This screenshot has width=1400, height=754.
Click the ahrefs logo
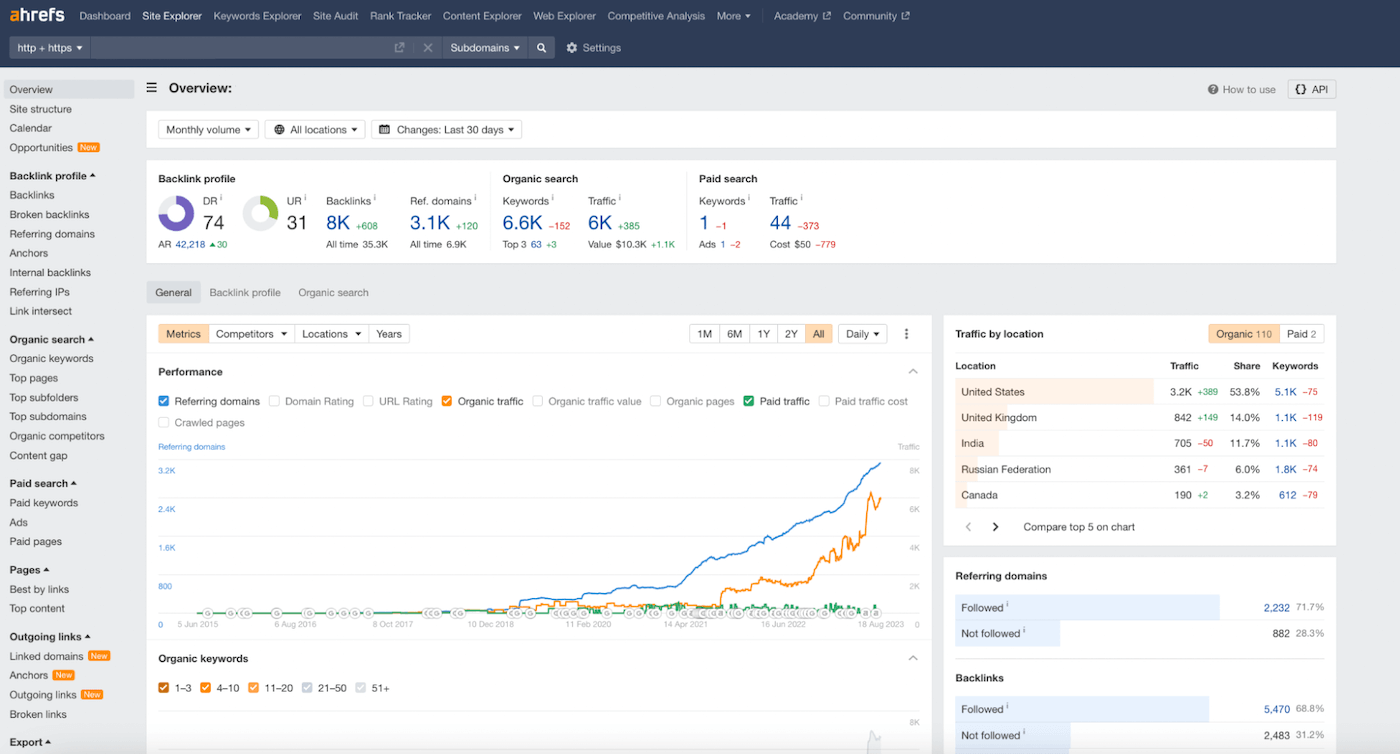click(x=37, y=16)
